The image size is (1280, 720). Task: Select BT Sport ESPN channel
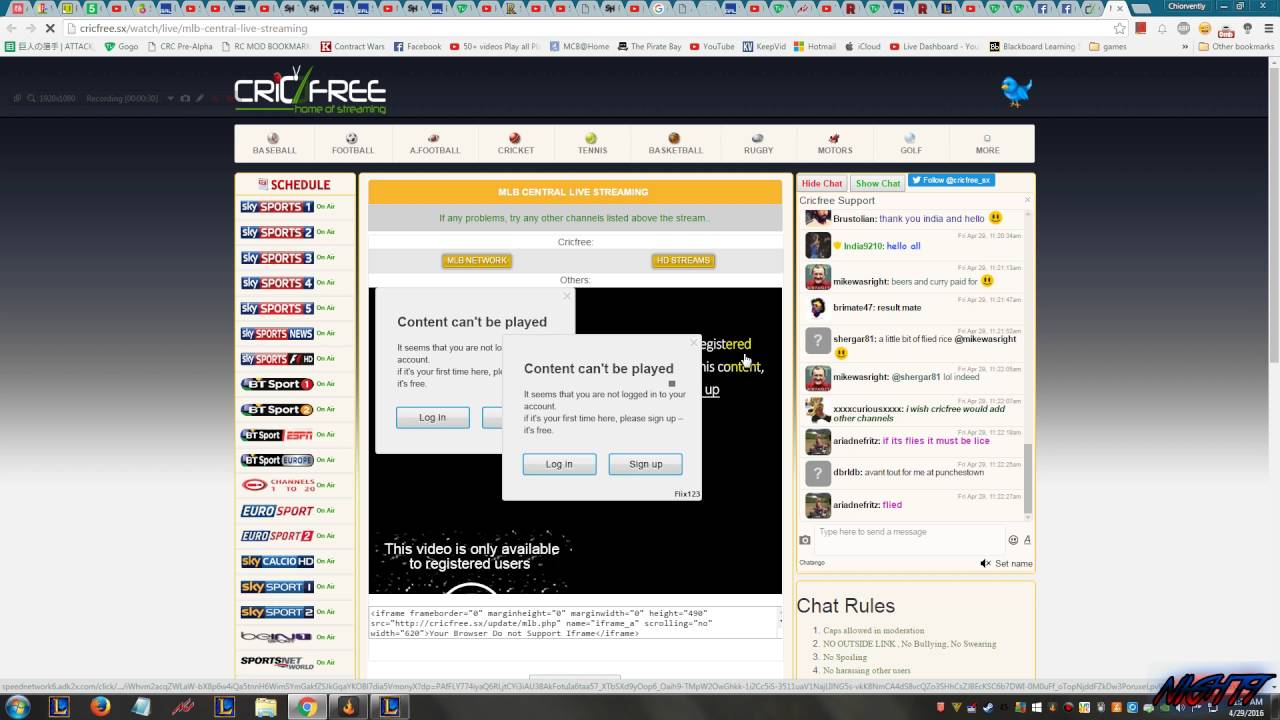point(277,435)
